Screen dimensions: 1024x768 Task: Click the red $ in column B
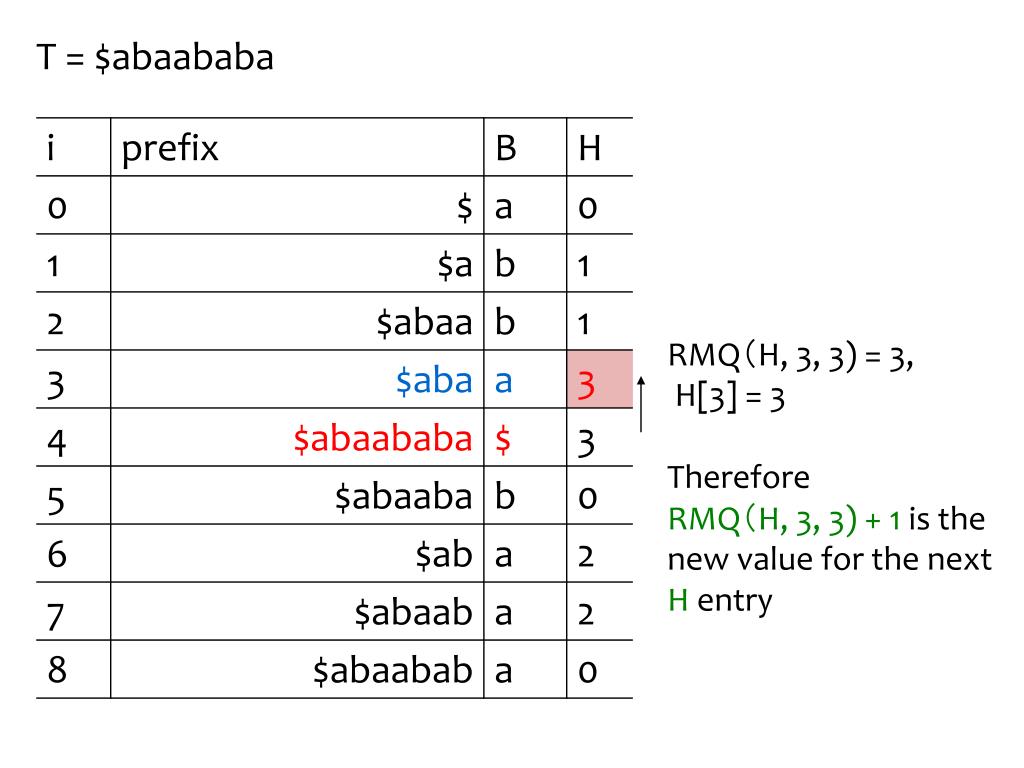click(503, 439)
